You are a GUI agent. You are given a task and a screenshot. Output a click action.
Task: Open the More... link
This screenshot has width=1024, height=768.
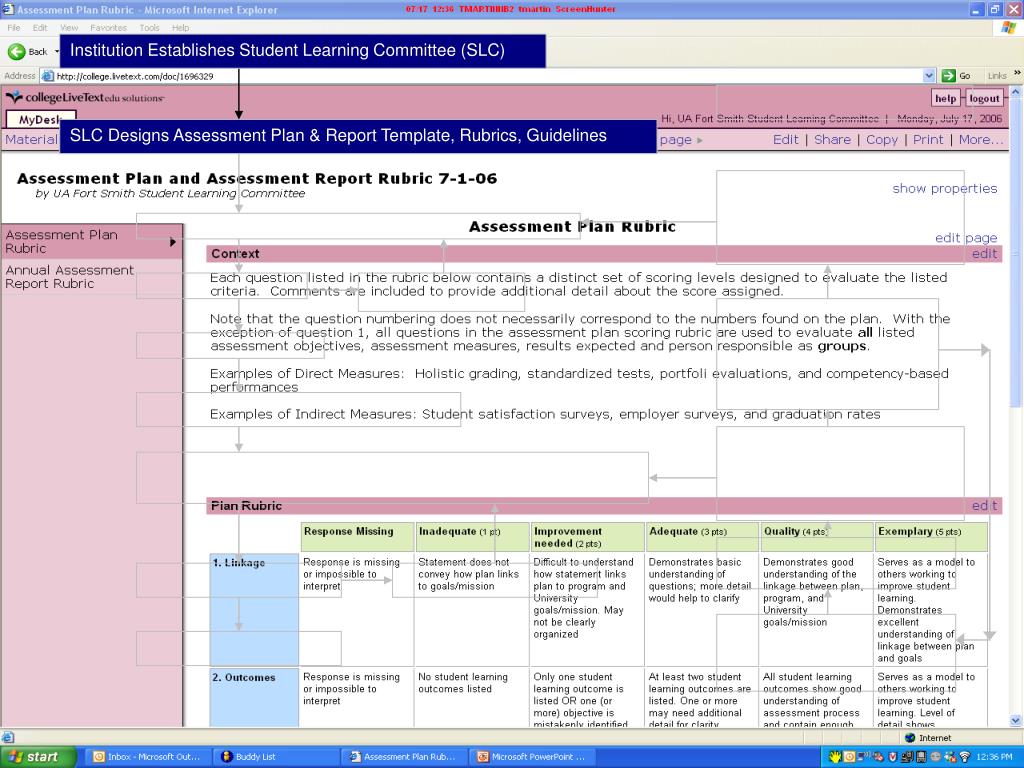click(980, 140)
